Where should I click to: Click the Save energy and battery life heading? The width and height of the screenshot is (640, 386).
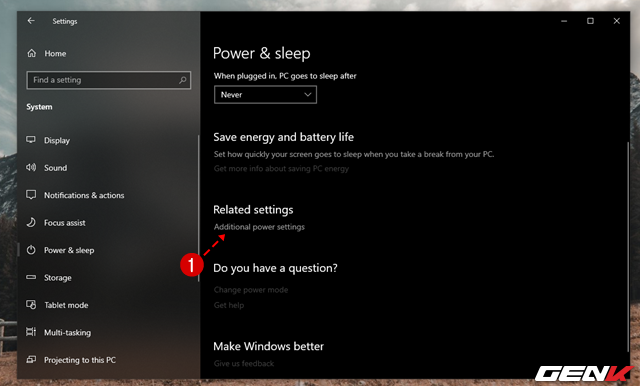coord(283,137)
